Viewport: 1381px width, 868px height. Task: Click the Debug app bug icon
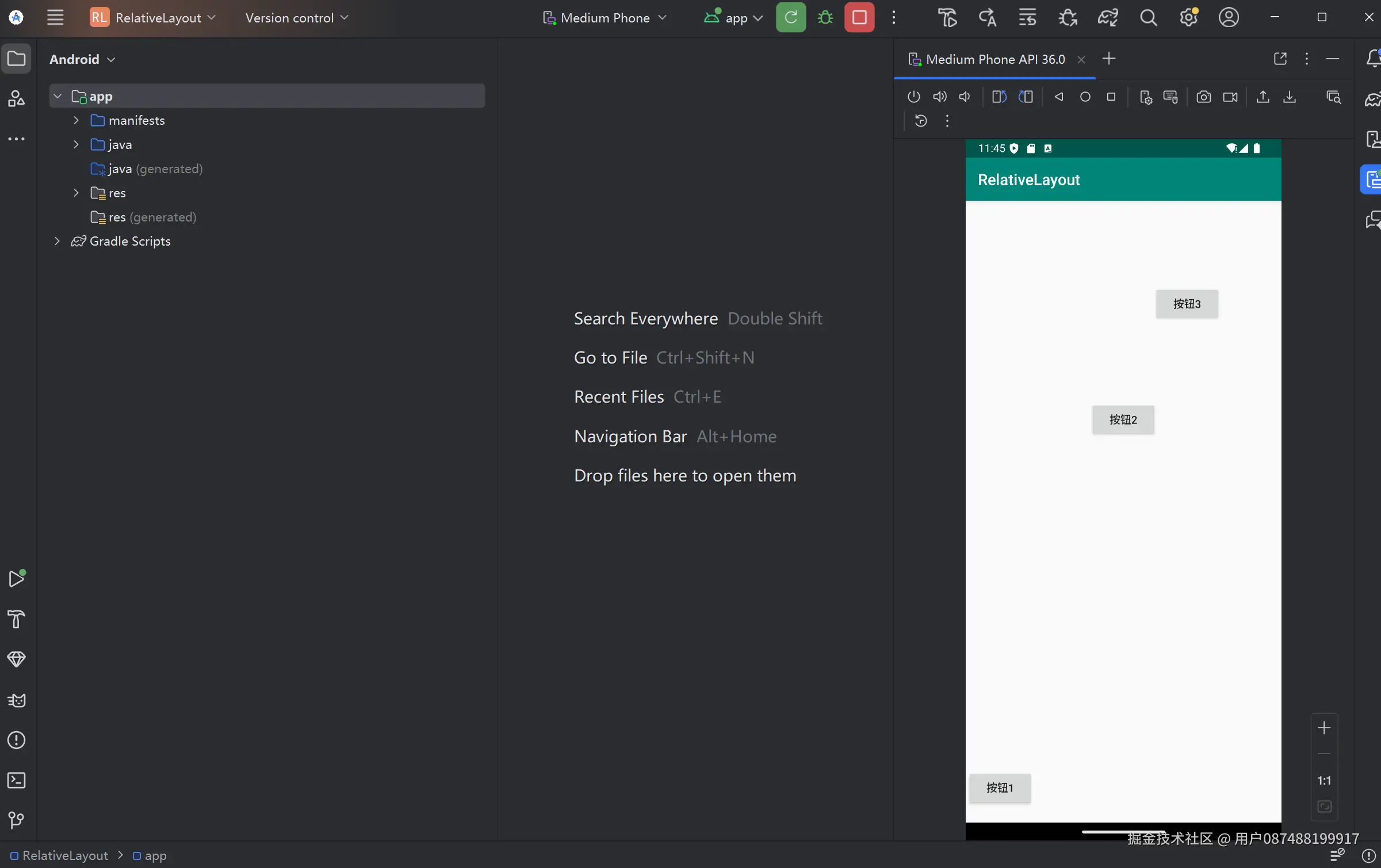pos(825,18)
